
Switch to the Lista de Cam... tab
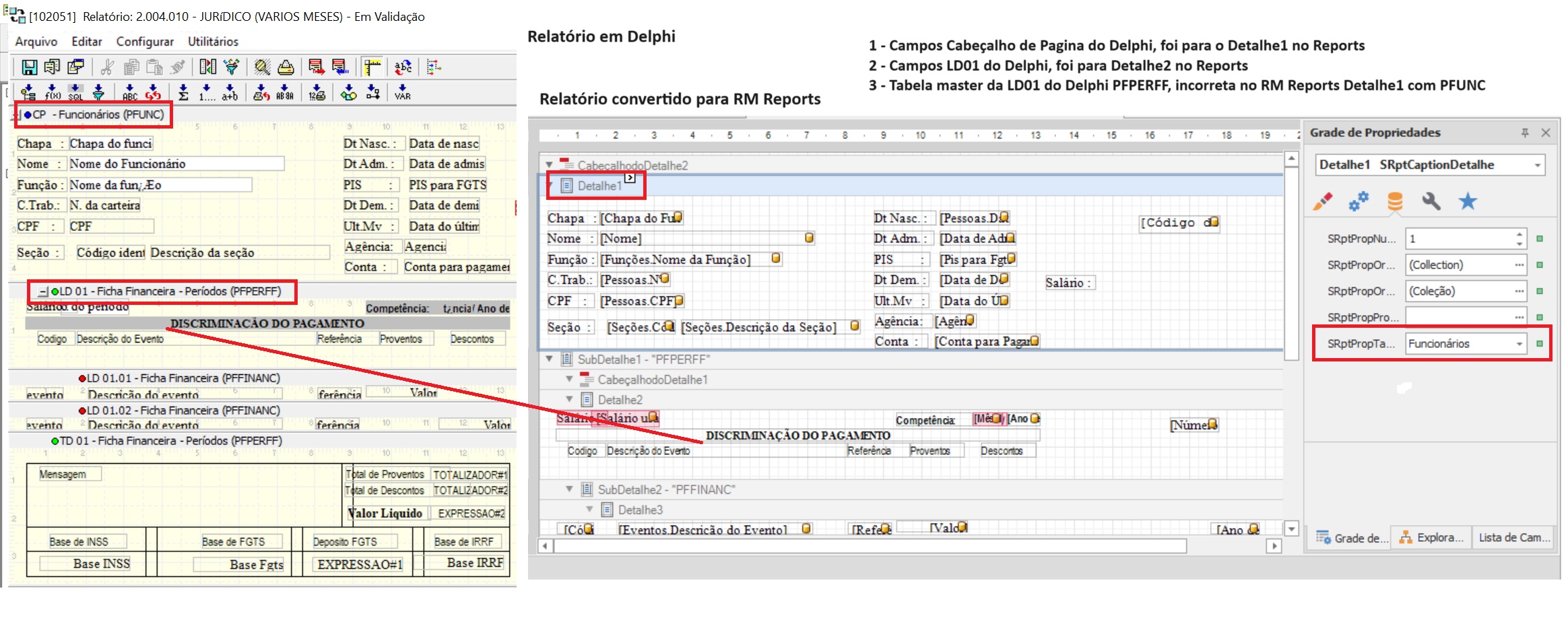(1514, 538)
